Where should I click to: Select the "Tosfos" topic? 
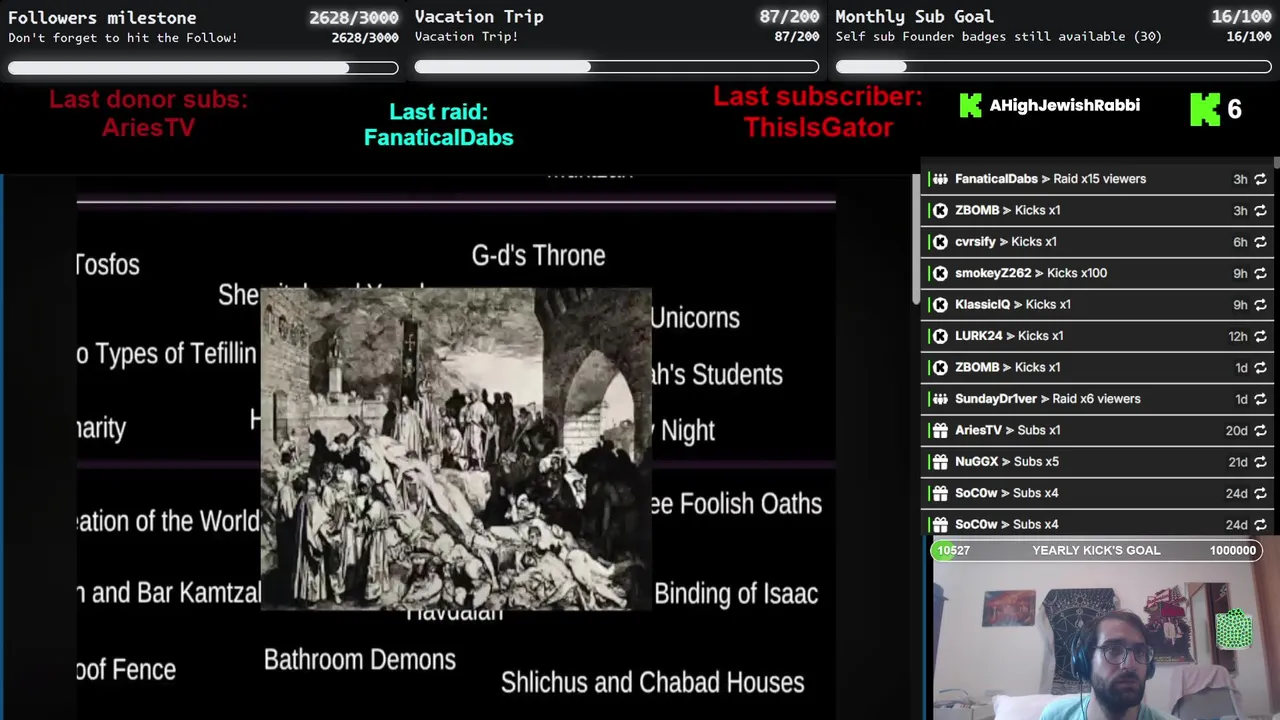(108, 265)
